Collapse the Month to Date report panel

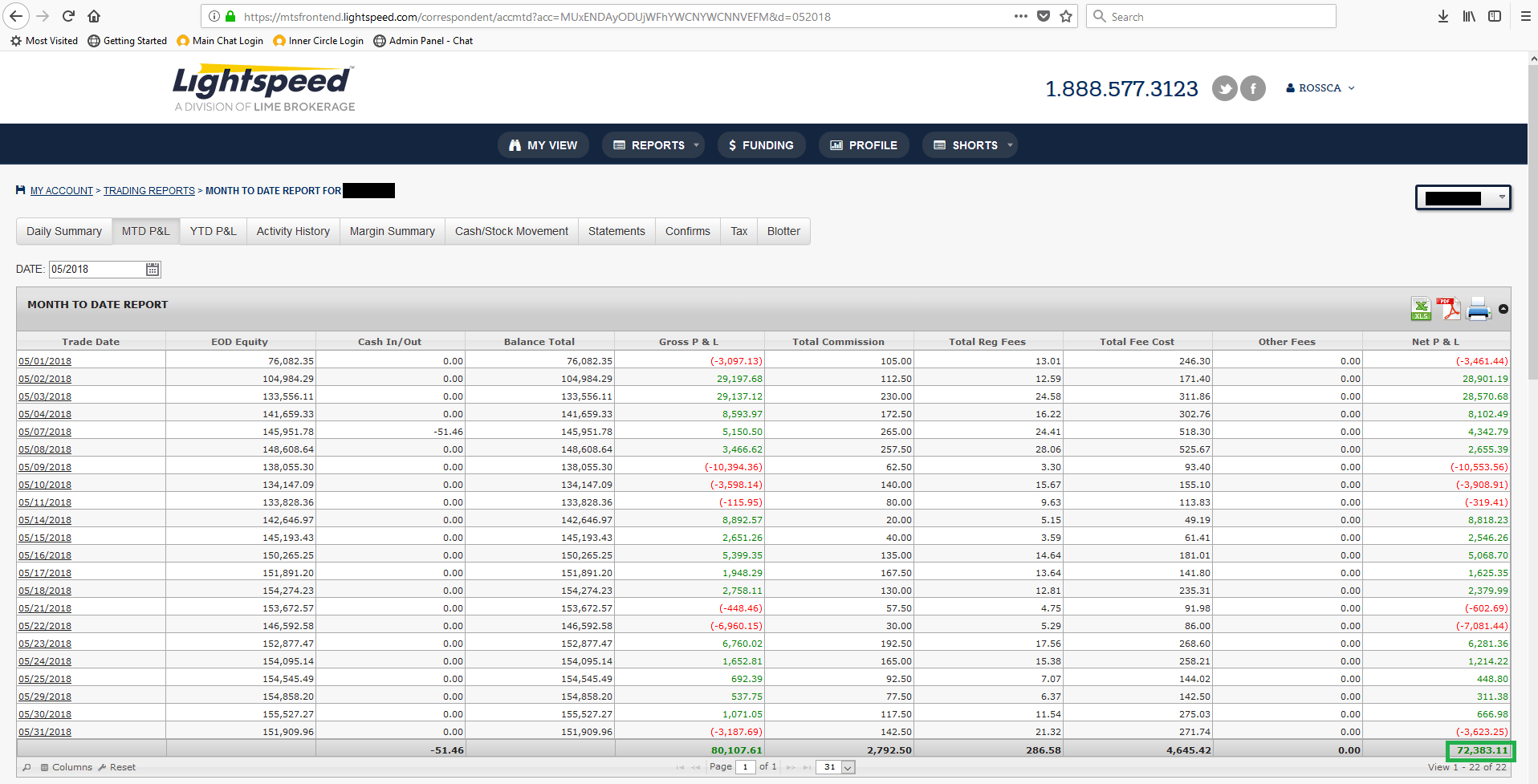pos(1503,308)
